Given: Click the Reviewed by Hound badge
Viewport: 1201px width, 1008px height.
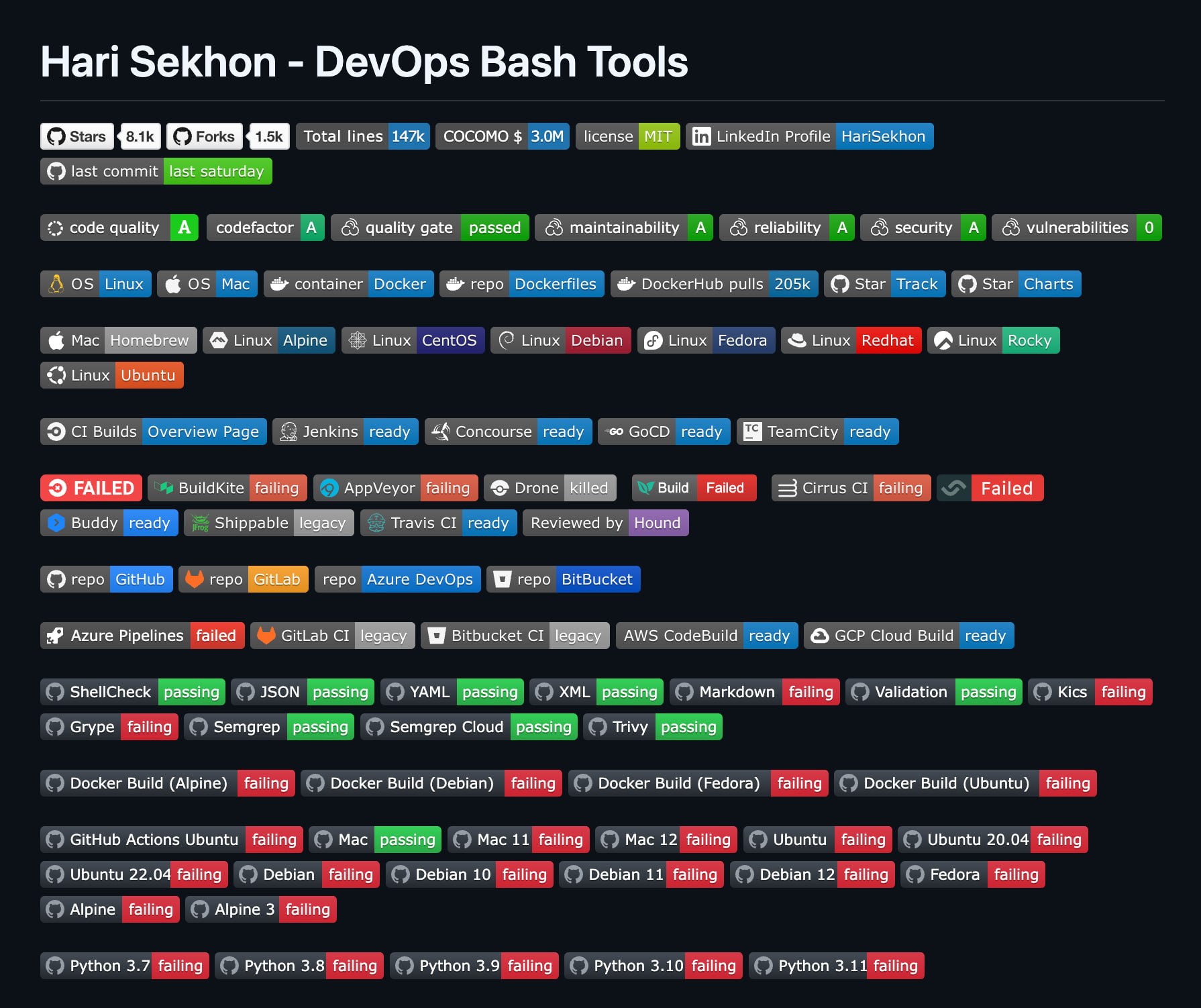Looking at the screenshot, I should pos(605,523).
